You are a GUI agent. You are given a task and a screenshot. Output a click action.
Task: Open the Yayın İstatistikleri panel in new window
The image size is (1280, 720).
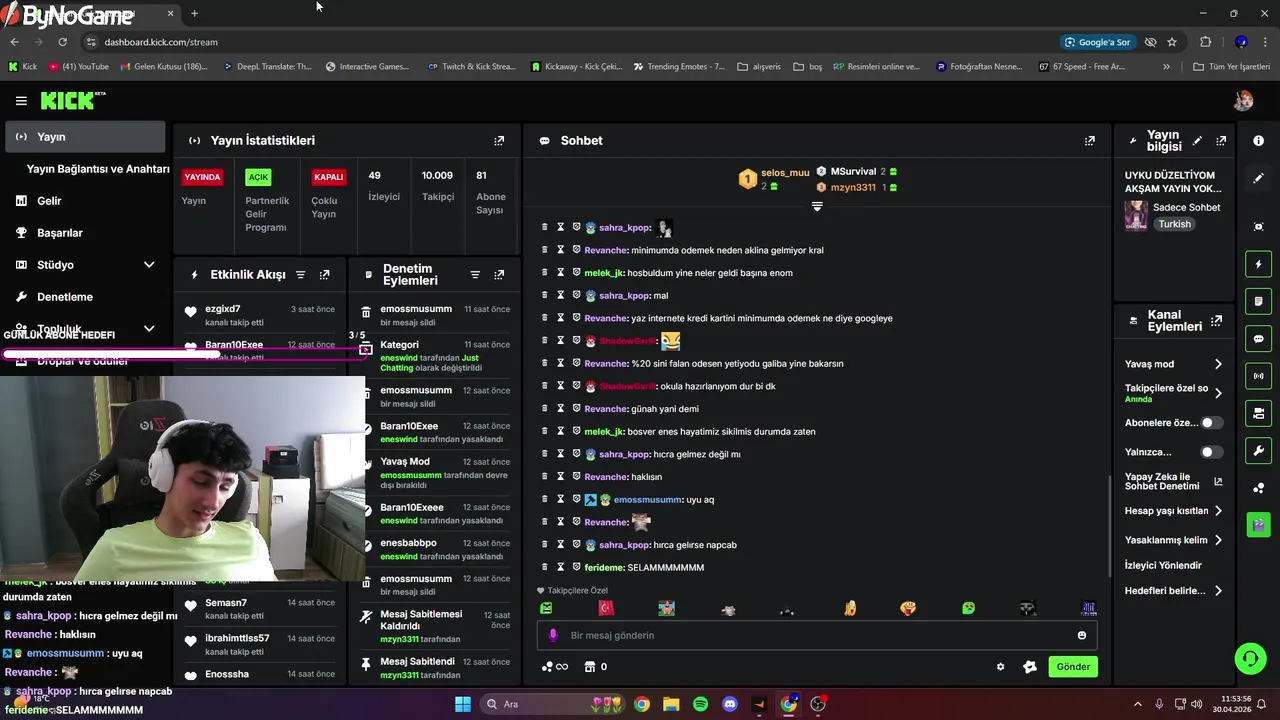pyautogui.click(x=499, y=141)
